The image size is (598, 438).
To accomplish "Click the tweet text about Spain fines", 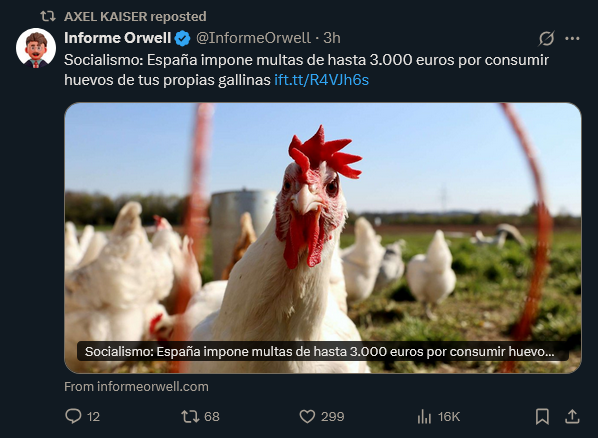I will coord(306,70).
